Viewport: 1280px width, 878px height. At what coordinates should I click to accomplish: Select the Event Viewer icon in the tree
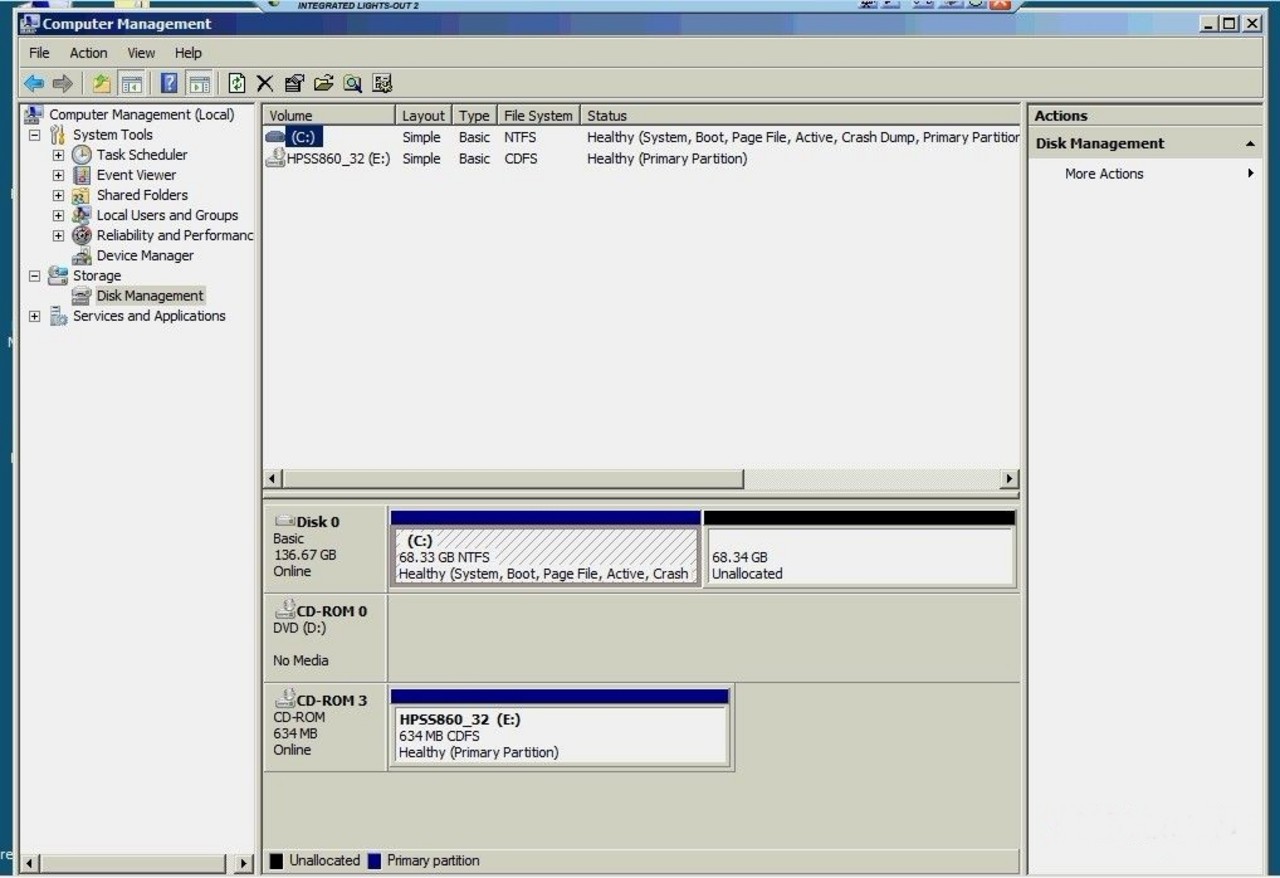pos(82,175)
